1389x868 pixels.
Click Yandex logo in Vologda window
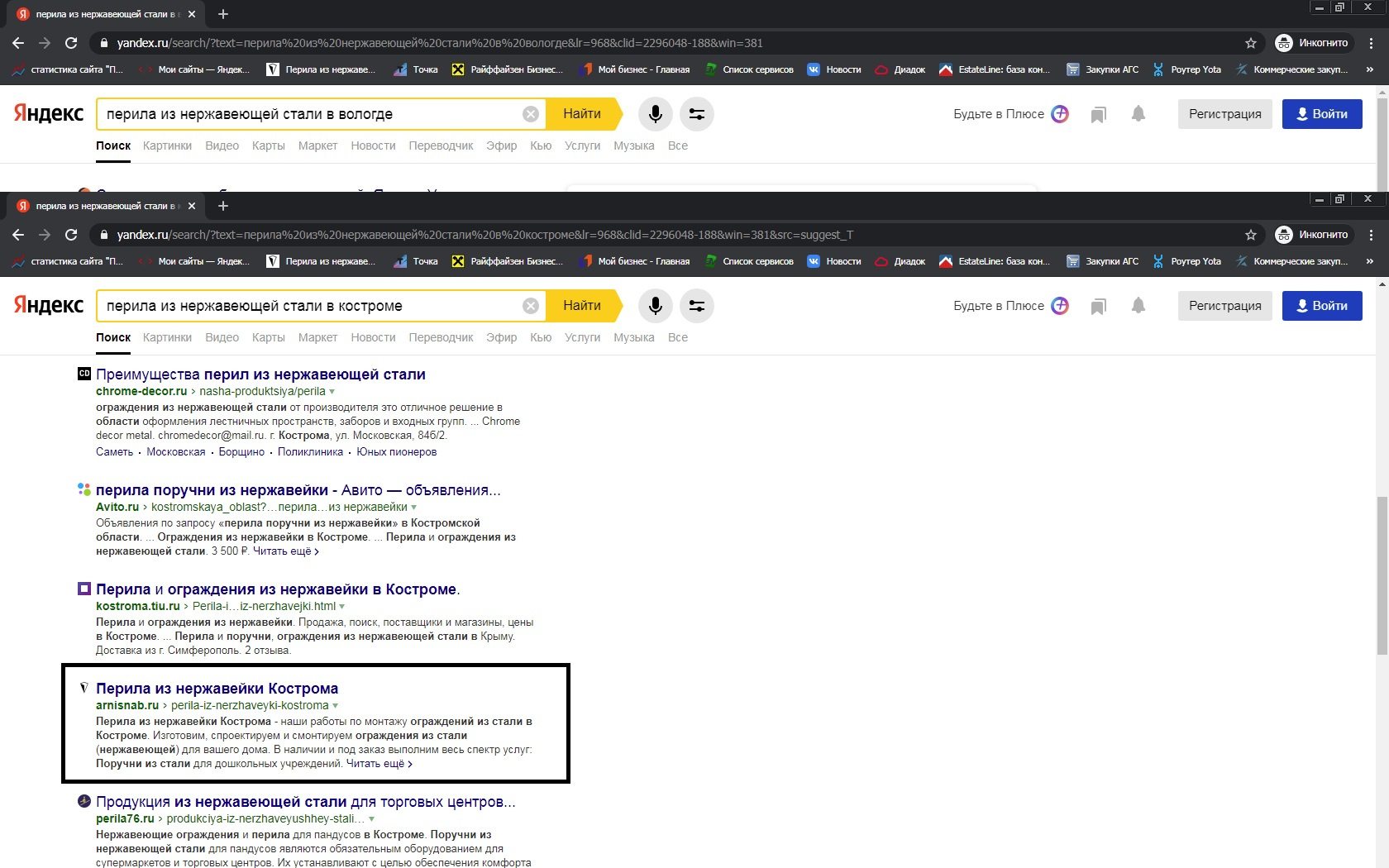[49, 113]
